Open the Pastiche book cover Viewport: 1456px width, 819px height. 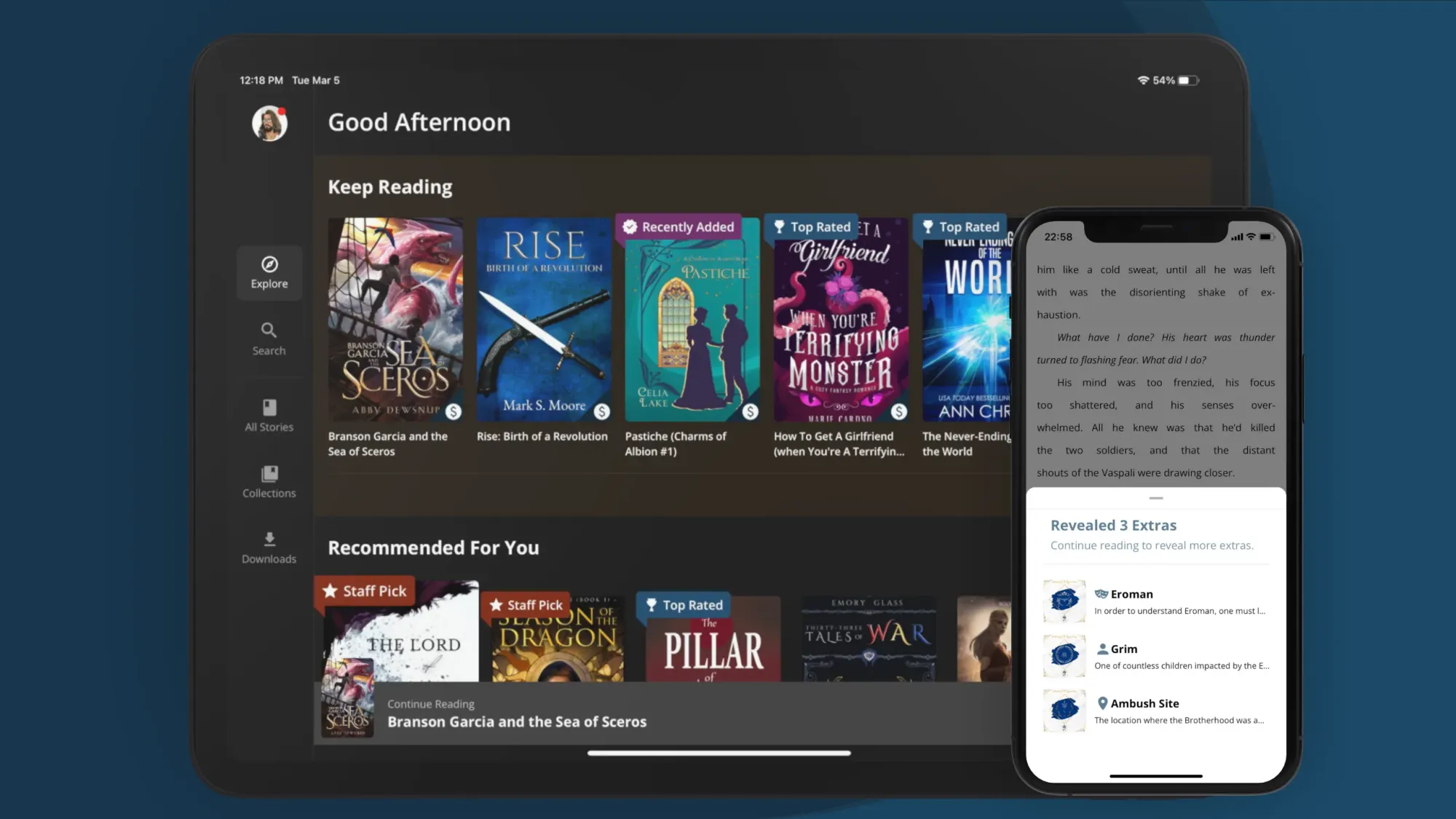click(x=692, y=320)
